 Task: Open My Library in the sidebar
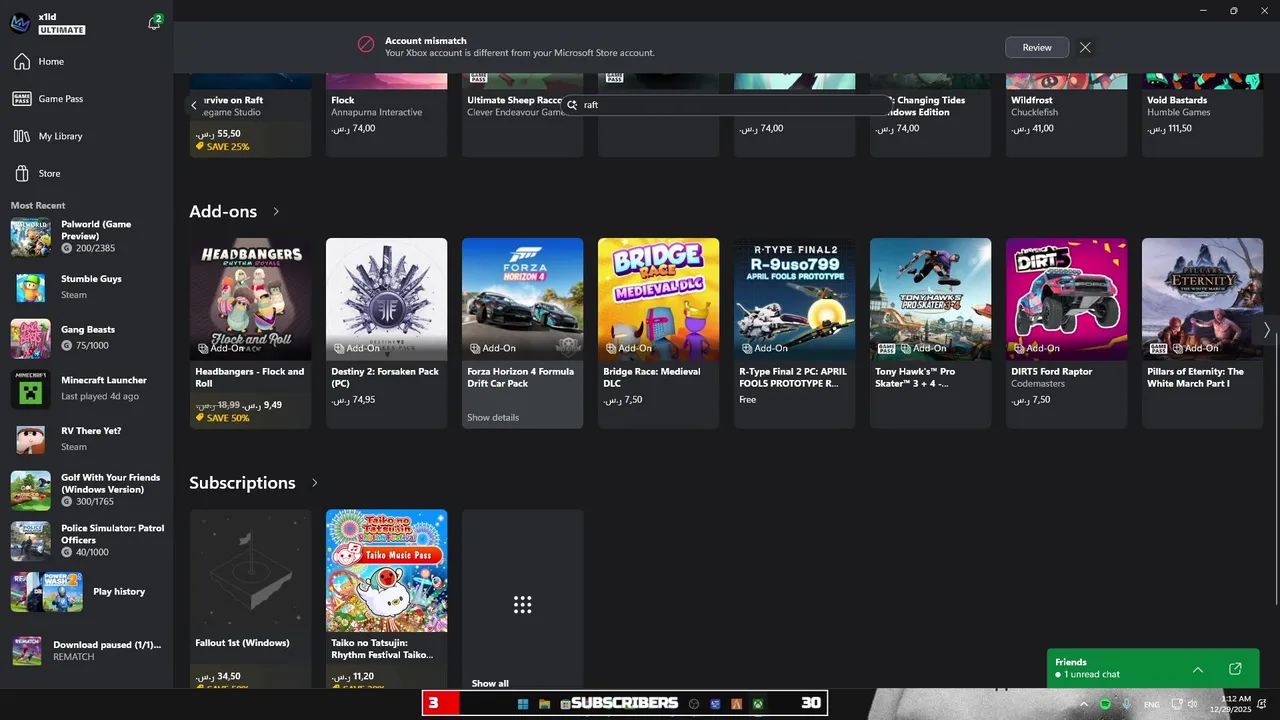[x=86, y=136]
